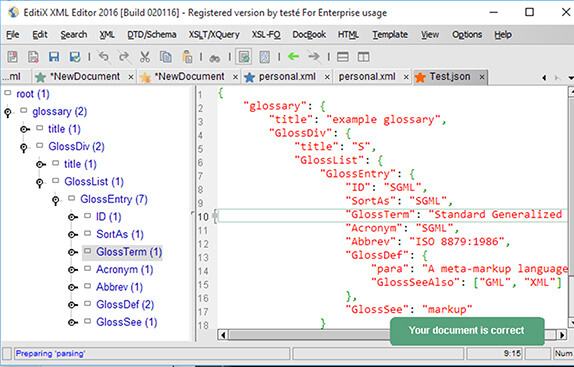Viewport: 574px width, 367px height.
Task: Click the vertical scrollbar up arrow
Action: tap(571, 91)
